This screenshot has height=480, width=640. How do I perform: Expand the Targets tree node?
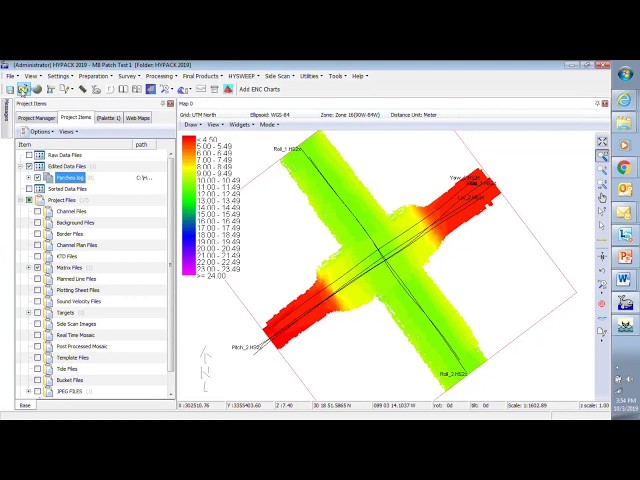pyautogui.click(x=29, y=313)
